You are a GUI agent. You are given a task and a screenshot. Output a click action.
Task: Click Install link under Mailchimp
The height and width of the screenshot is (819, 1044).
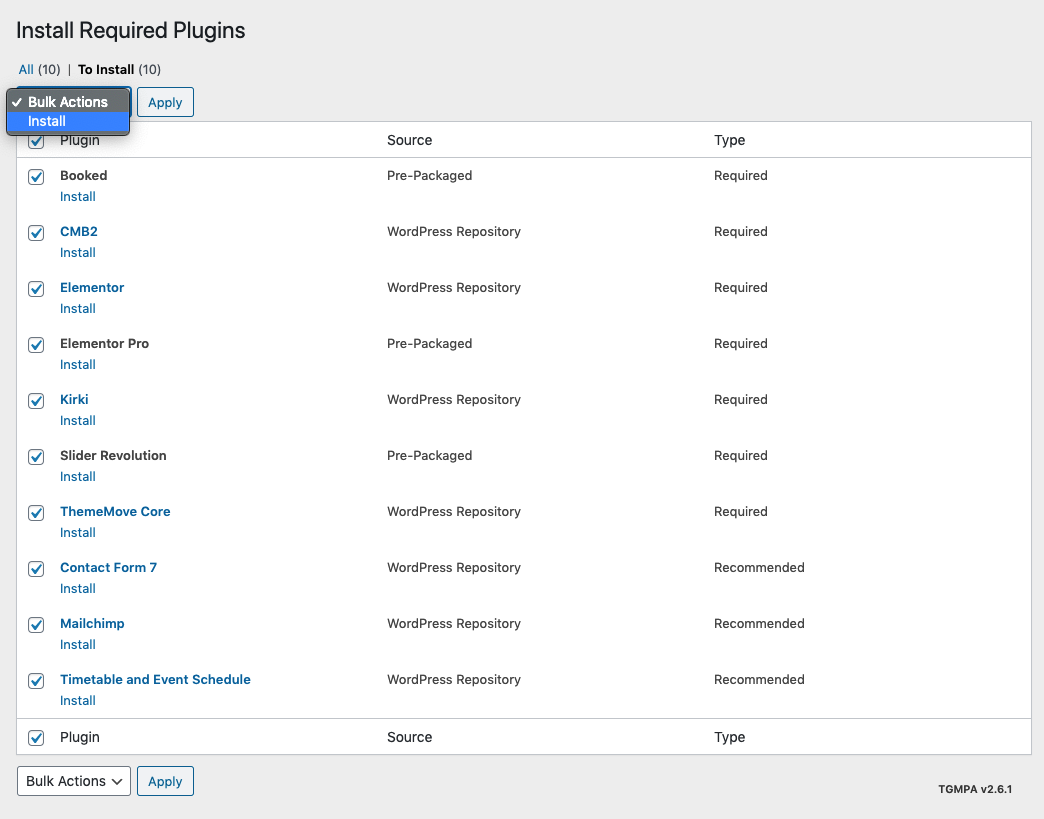pyautogui.click(x=78, y=644)
